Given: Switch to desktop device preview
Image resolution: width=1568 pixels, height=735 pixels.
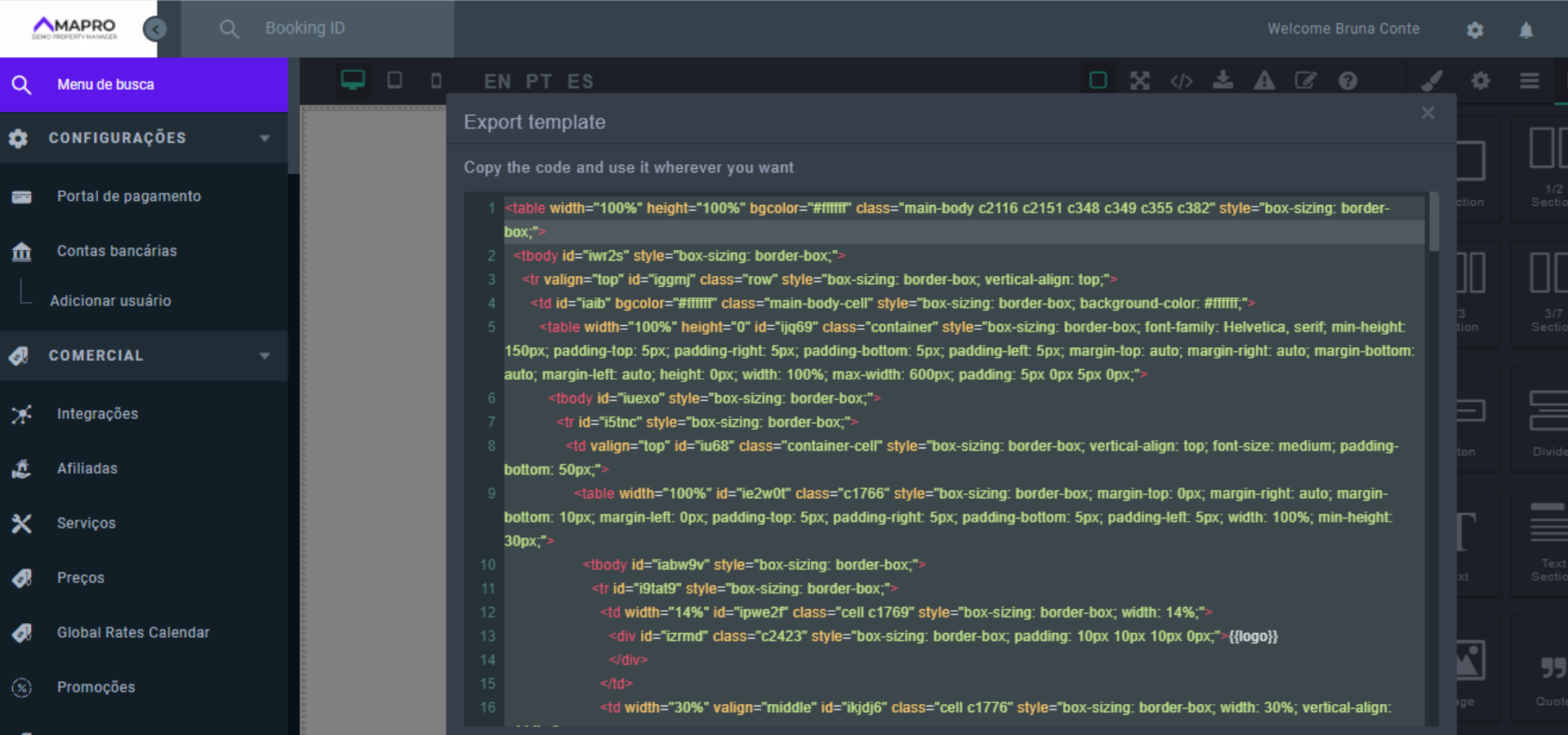Looking at the screenshot, I should click(353, 80).
